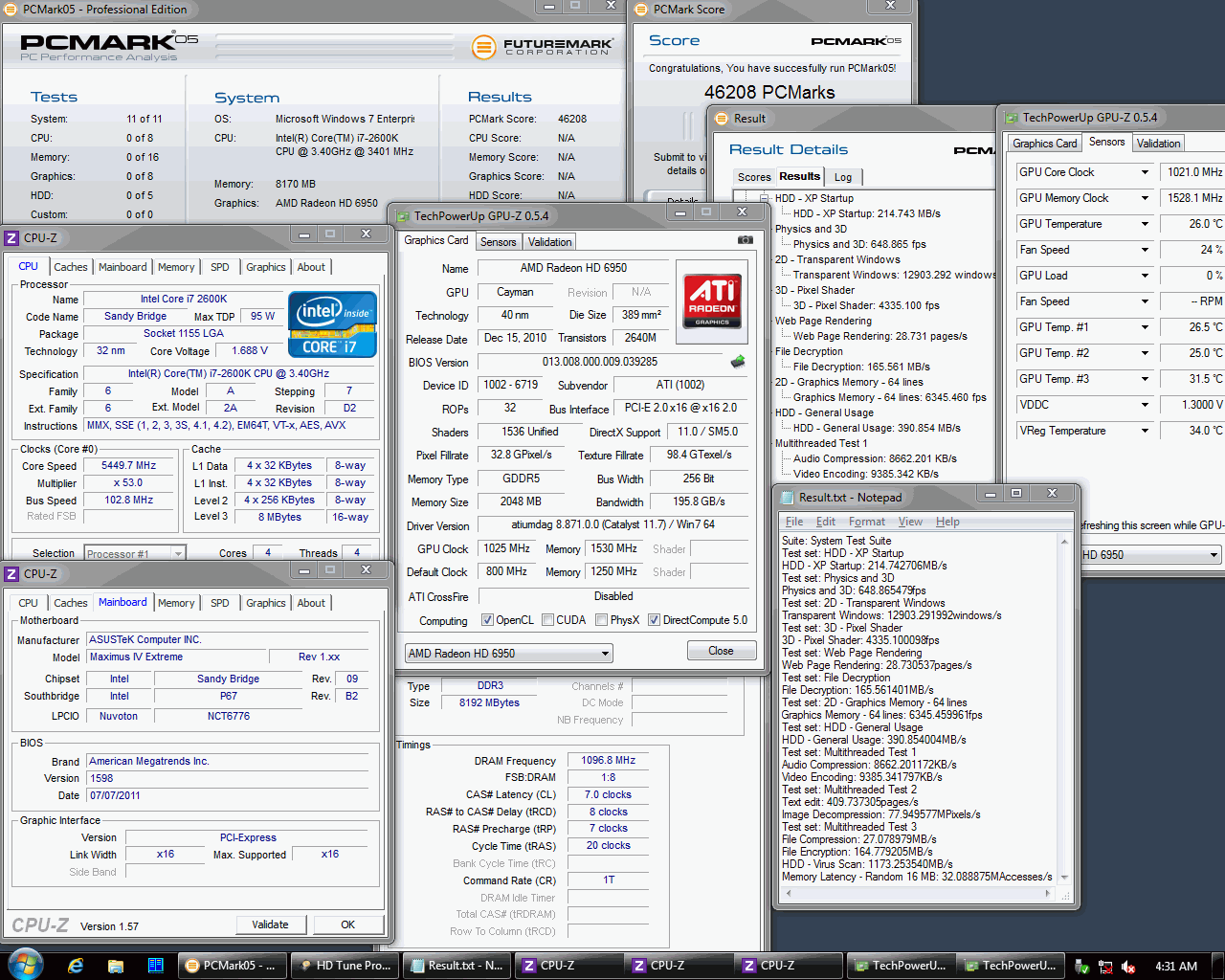Switch to Result.txt Notepad taskbar button

(456, 966)
